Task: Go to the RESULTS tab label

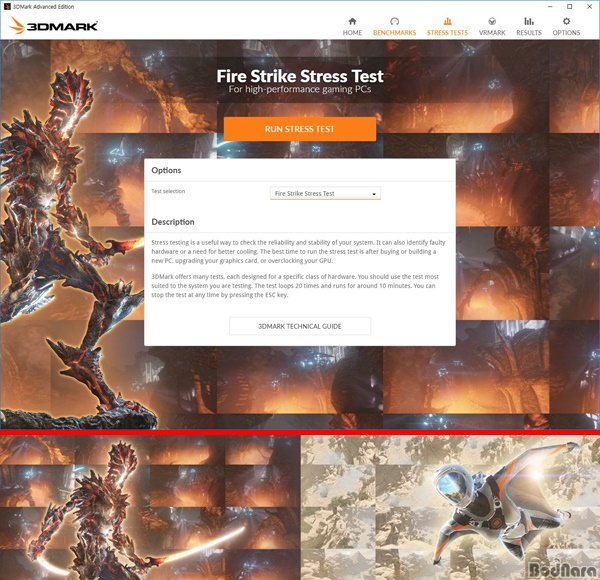Action: tap(529, 33)
